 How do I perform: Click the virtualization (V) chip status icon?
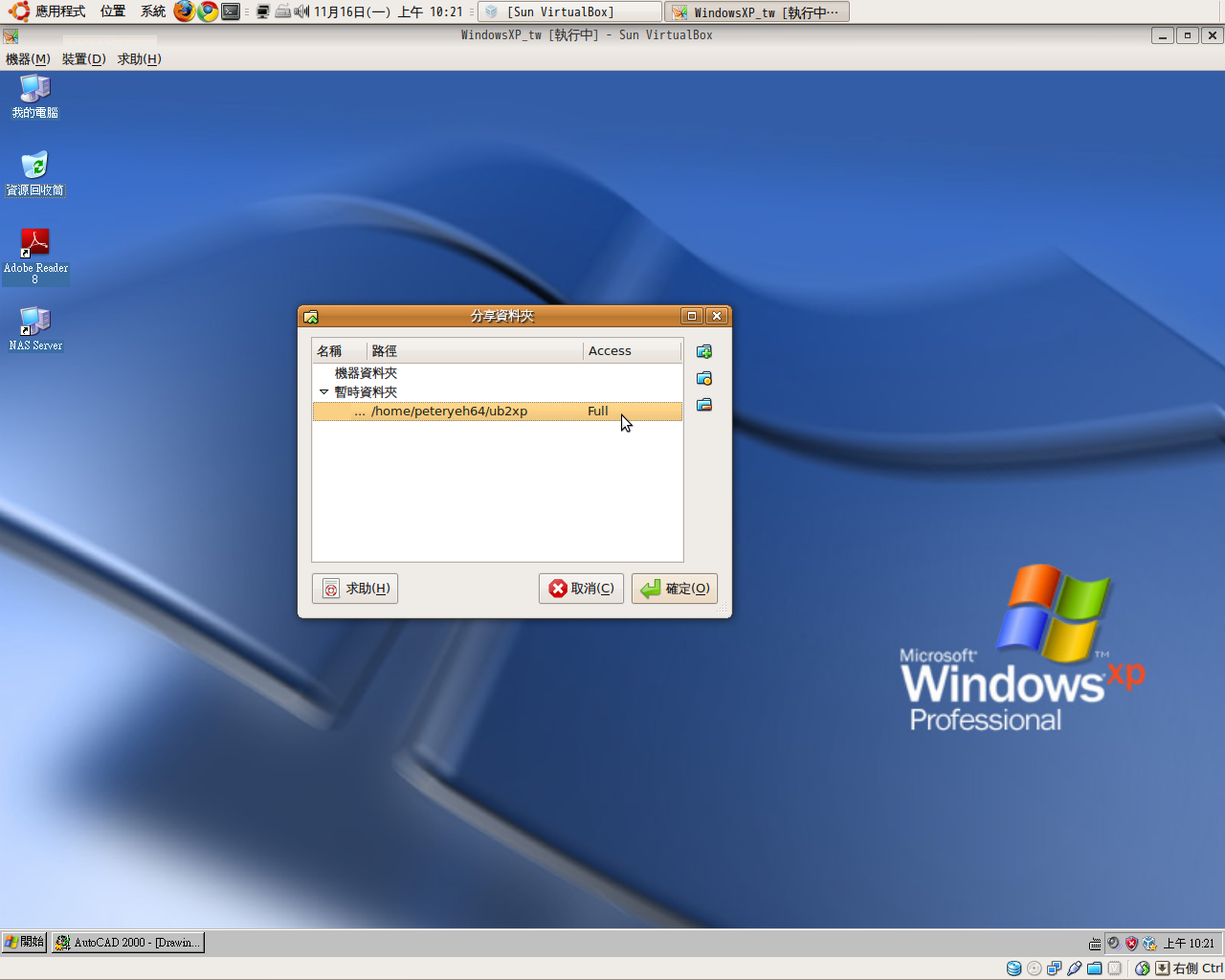1114,969
